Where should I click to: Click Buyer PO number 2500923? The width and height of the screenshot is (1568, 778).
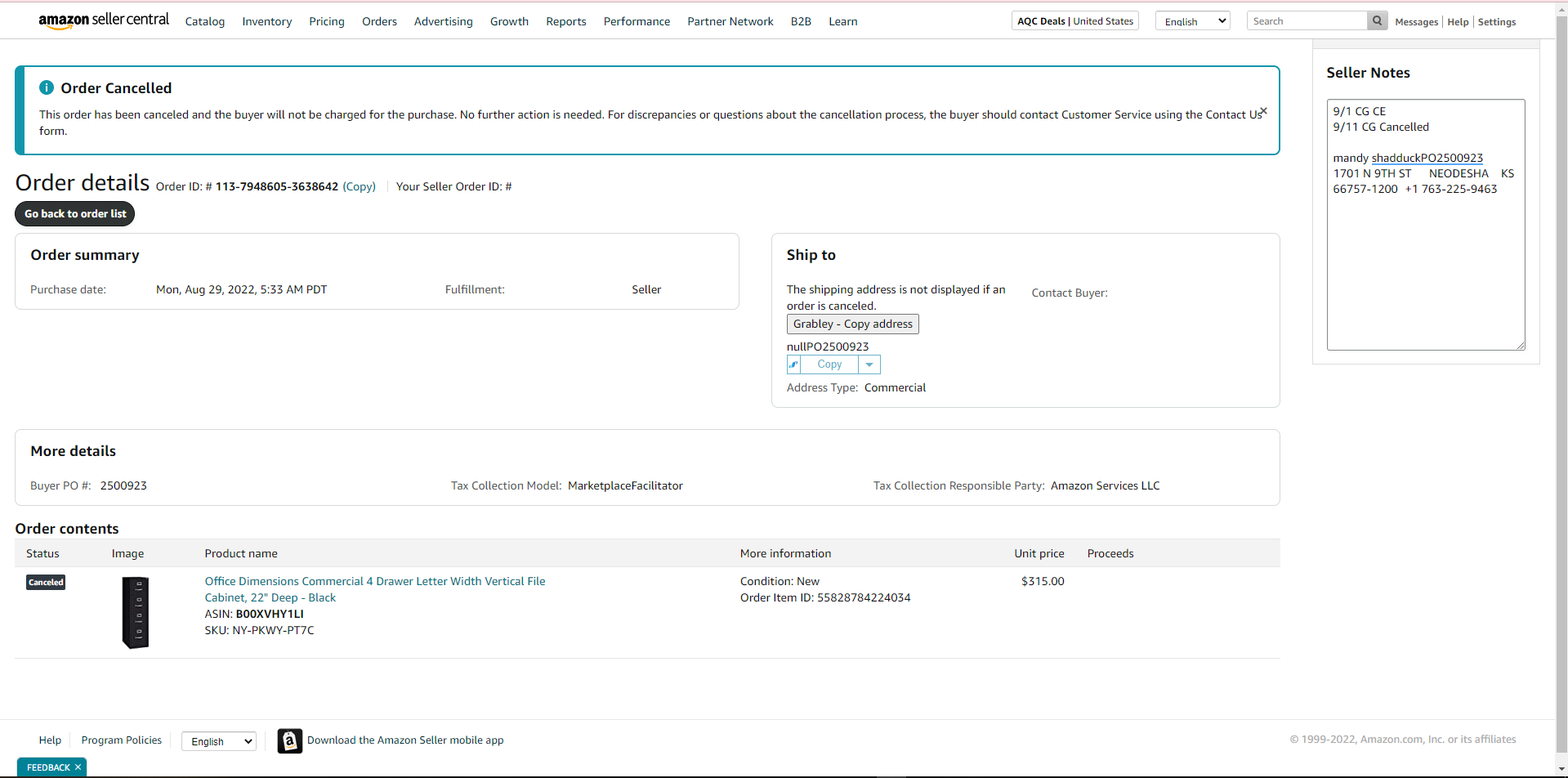[x=123, y=485]
